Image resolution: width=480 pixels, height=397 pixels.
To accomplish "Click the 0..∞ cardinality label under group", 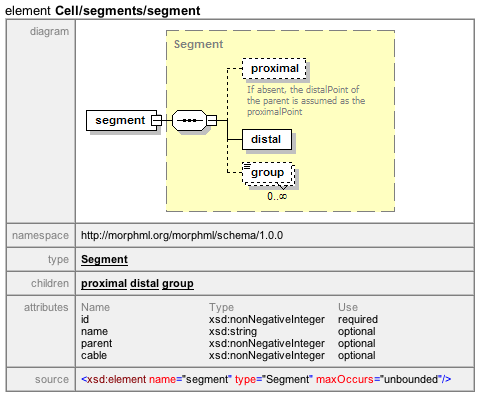I will pos(277,196).
